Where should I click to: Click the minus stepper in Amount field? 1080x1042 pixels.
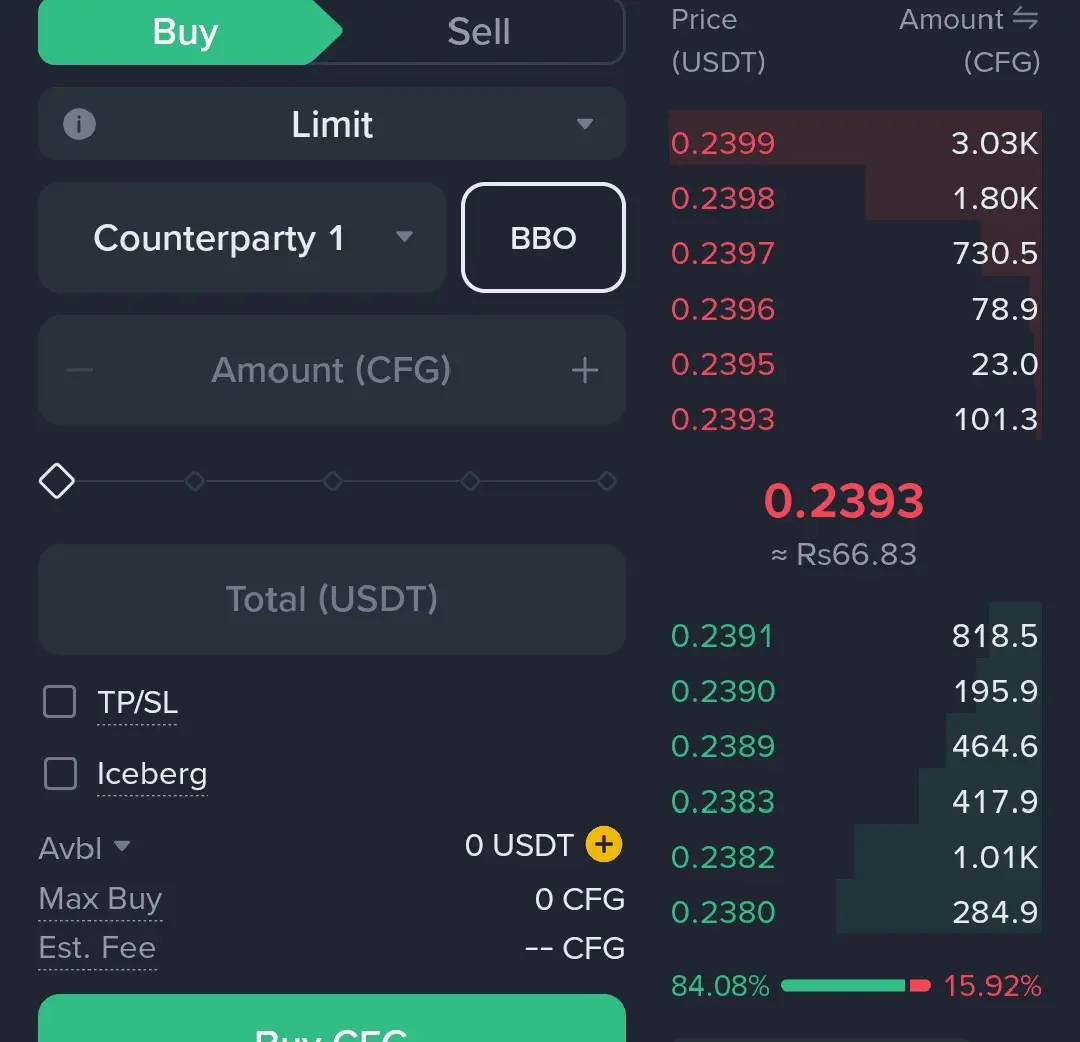(x=79, y=371)
